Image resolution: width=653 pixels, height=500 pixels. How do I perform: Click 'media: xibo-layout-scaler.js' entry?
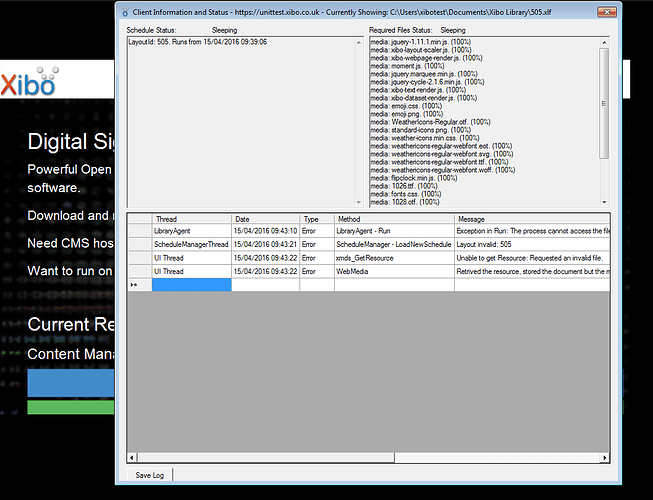[x=421, y=50]
